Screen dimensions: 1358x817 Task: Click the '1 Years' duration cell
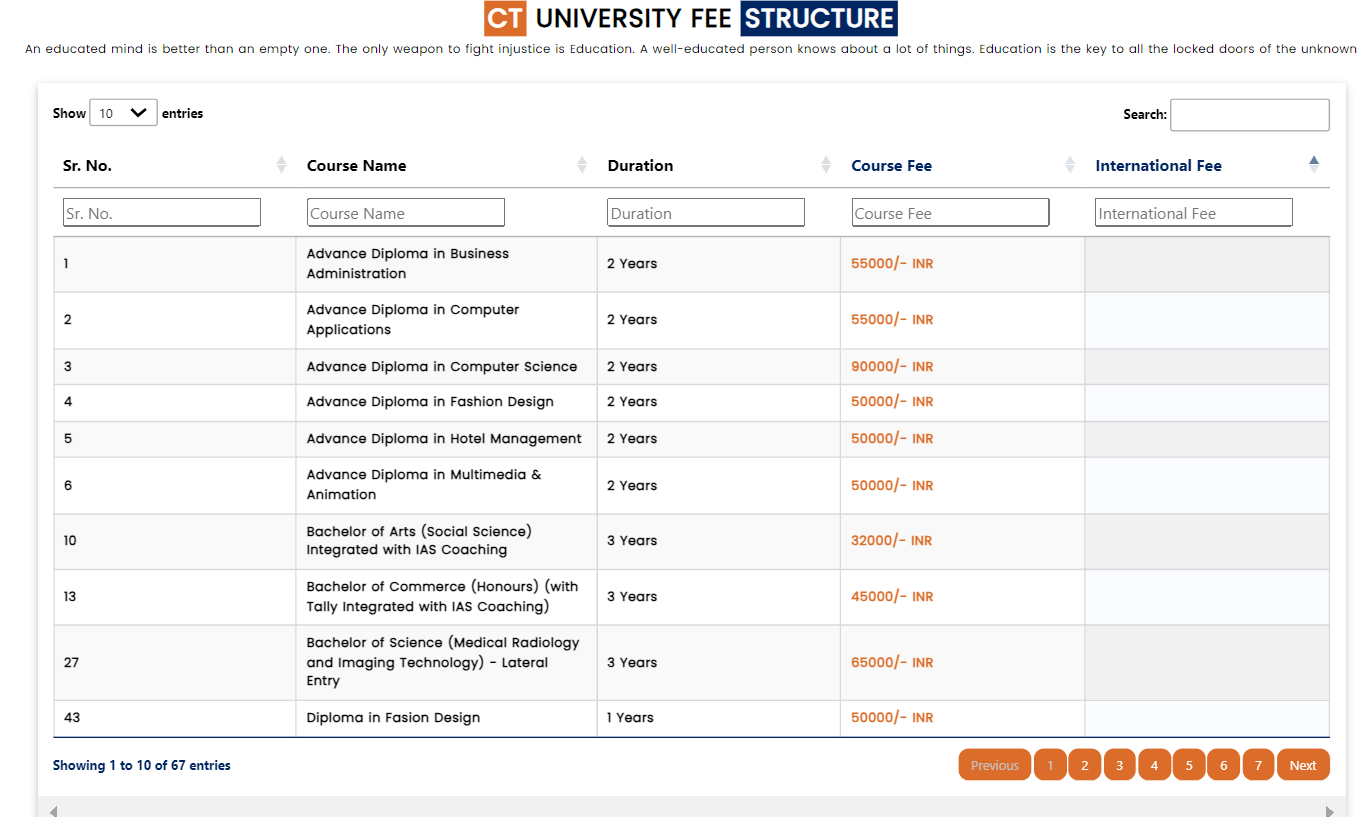click(x=718, y=718)
